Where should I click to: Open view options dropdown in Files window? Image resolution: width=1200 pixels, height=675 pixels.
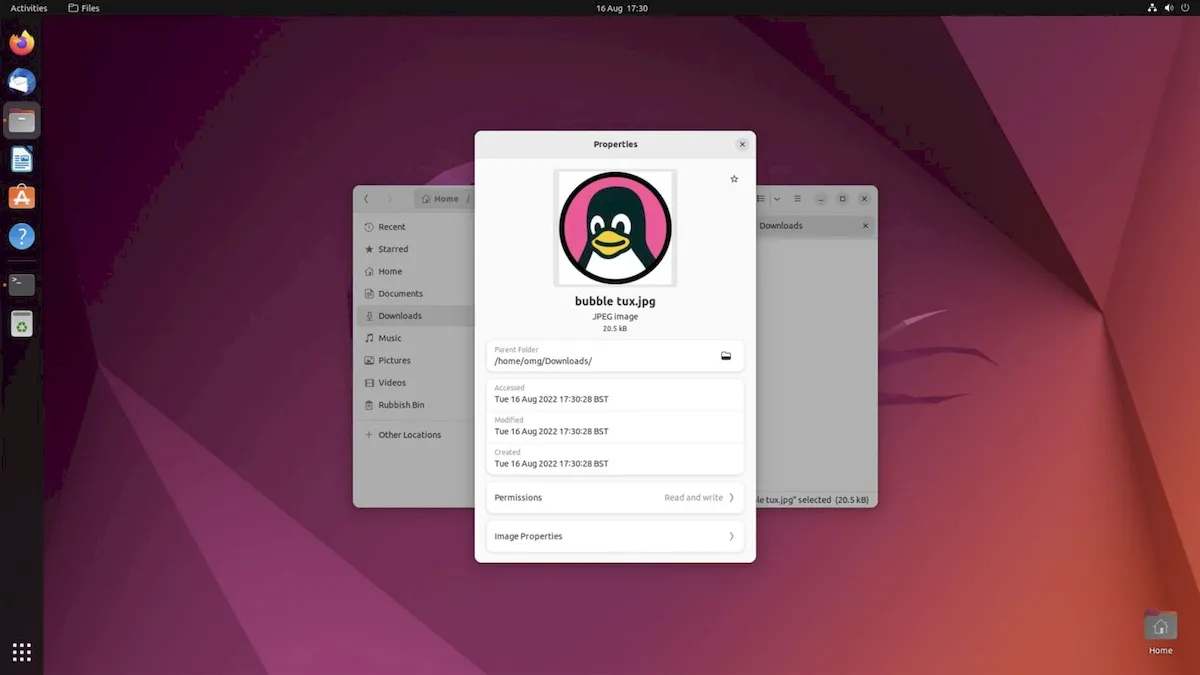(x=777, y=199)
